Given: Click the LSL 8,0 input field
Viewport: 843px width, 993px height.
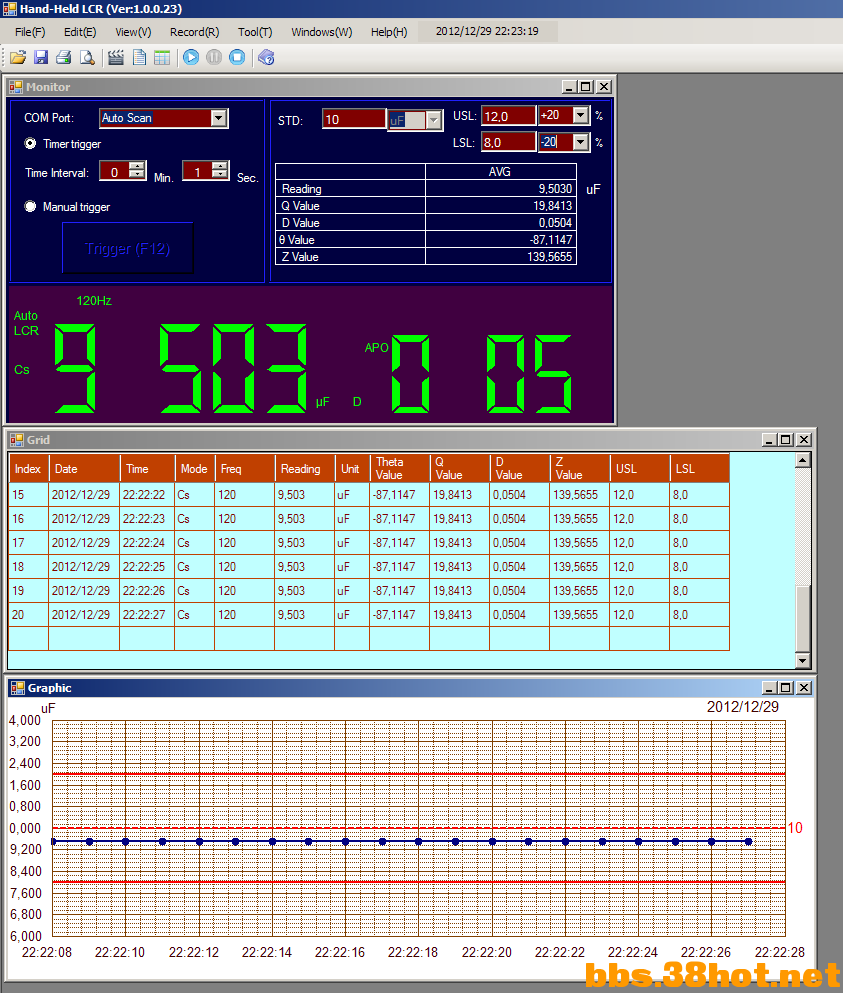Looking at the screenshot, I should click(509, 142).
